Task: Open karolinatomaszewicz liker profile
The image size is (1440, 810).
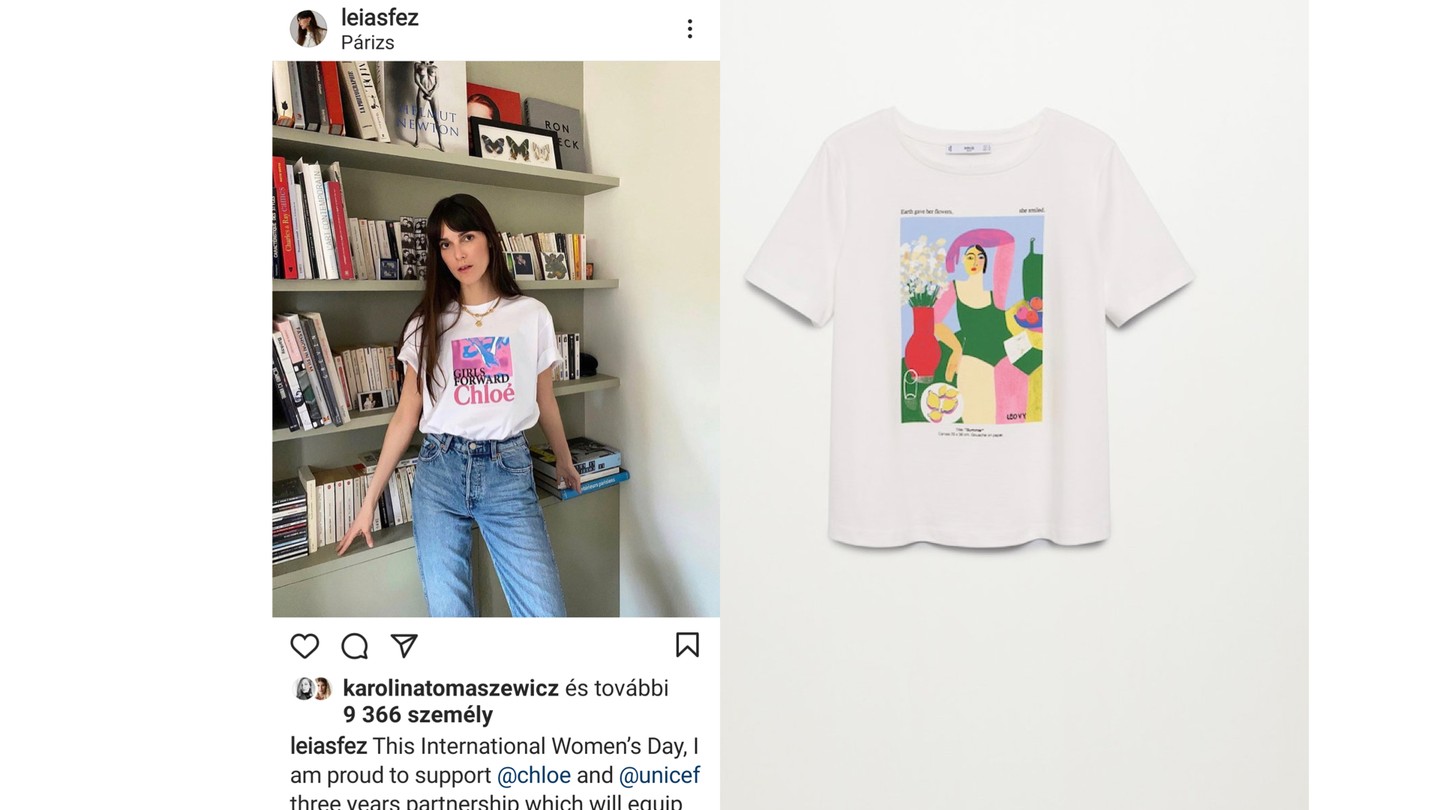Action: click(x=451, y=688)
